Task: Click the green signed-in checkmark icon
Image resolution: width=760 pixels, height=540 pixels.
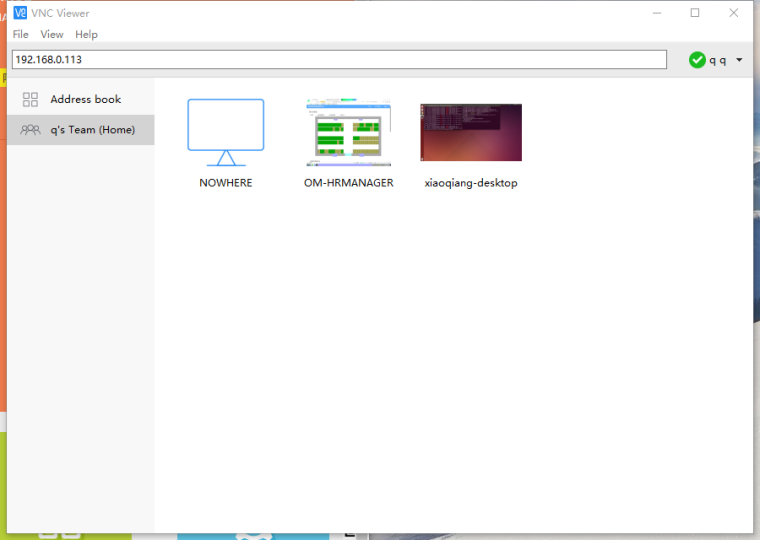Action: [697, 60]
